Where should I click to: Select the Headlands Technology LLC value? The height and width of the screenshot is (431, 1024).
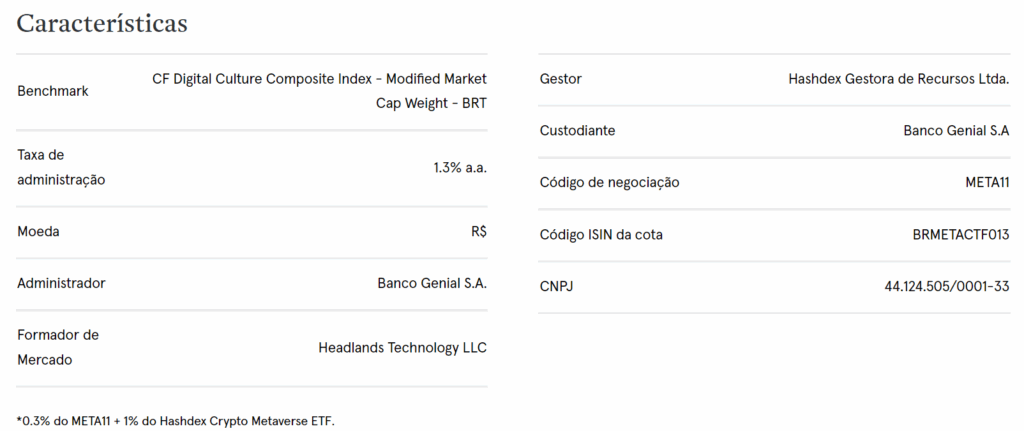pyautogui.click(x=402, y=347)
